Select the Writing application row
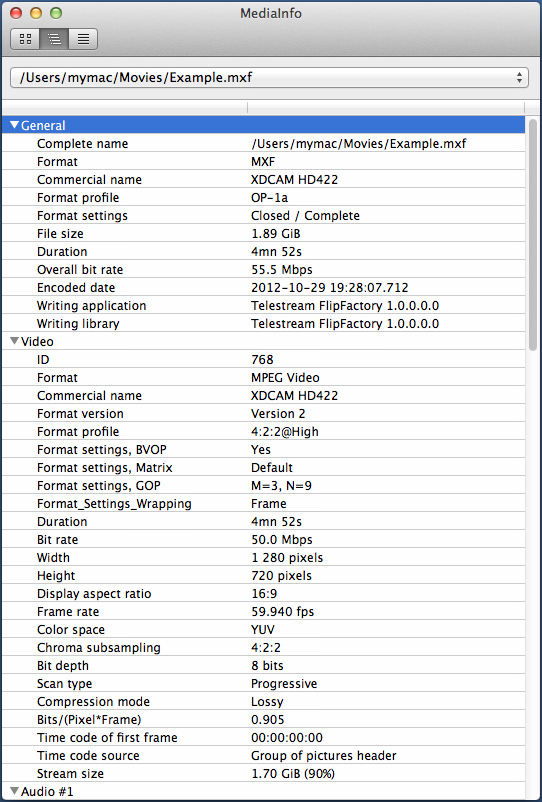 click(264, 306)
